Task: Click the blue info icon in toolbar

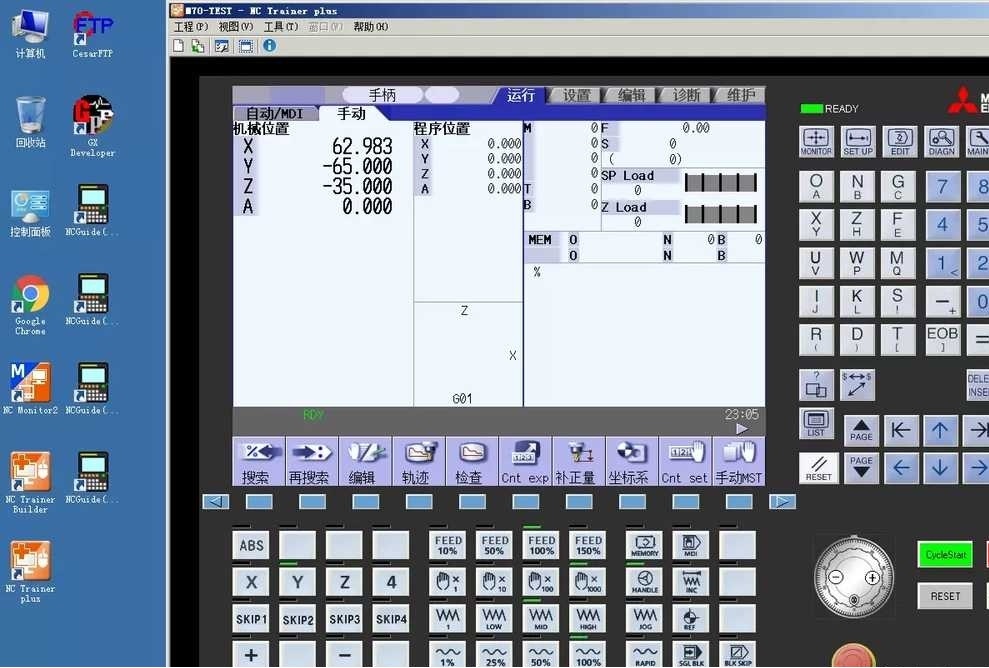Action: pos(269,45)
